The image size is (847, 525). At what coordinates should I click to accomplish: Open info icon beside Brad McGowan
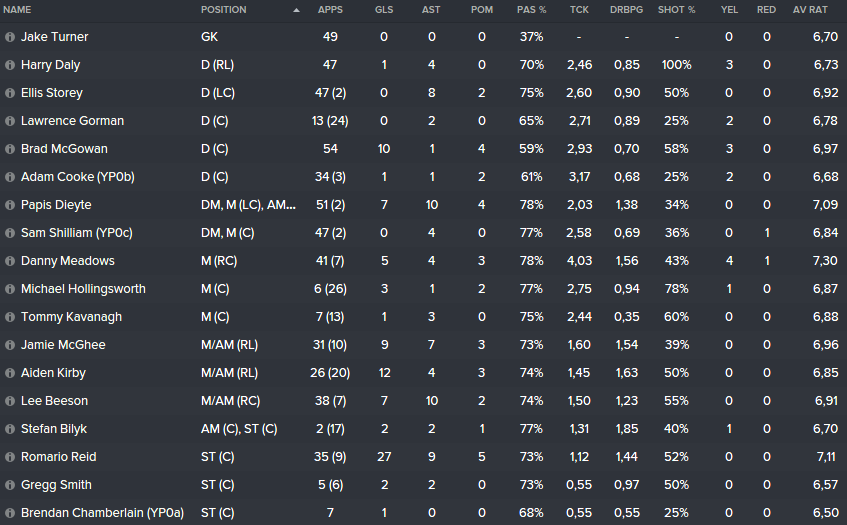pos(9,149)
